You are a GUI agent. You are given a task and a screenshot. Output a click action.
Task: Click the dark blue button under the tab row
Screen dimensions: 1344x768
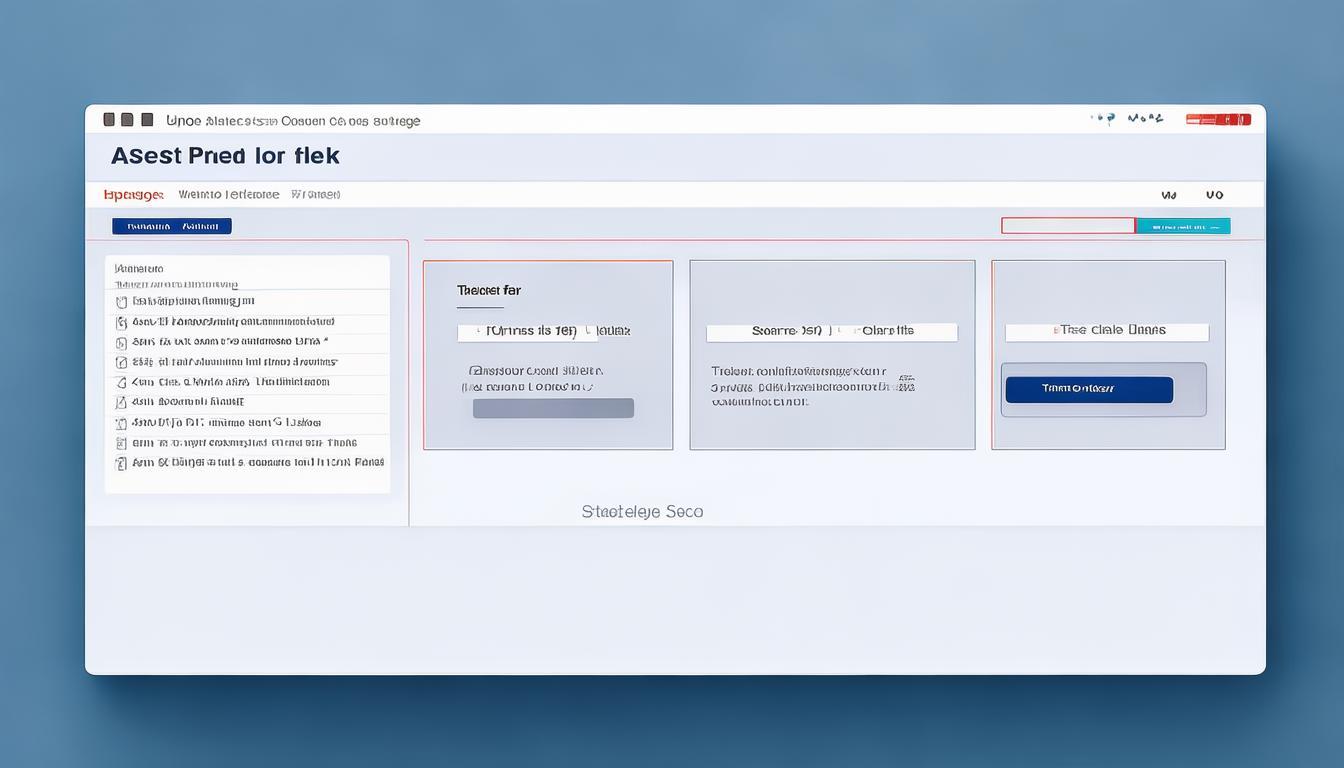pyautogui.click(x=171, y=226)
